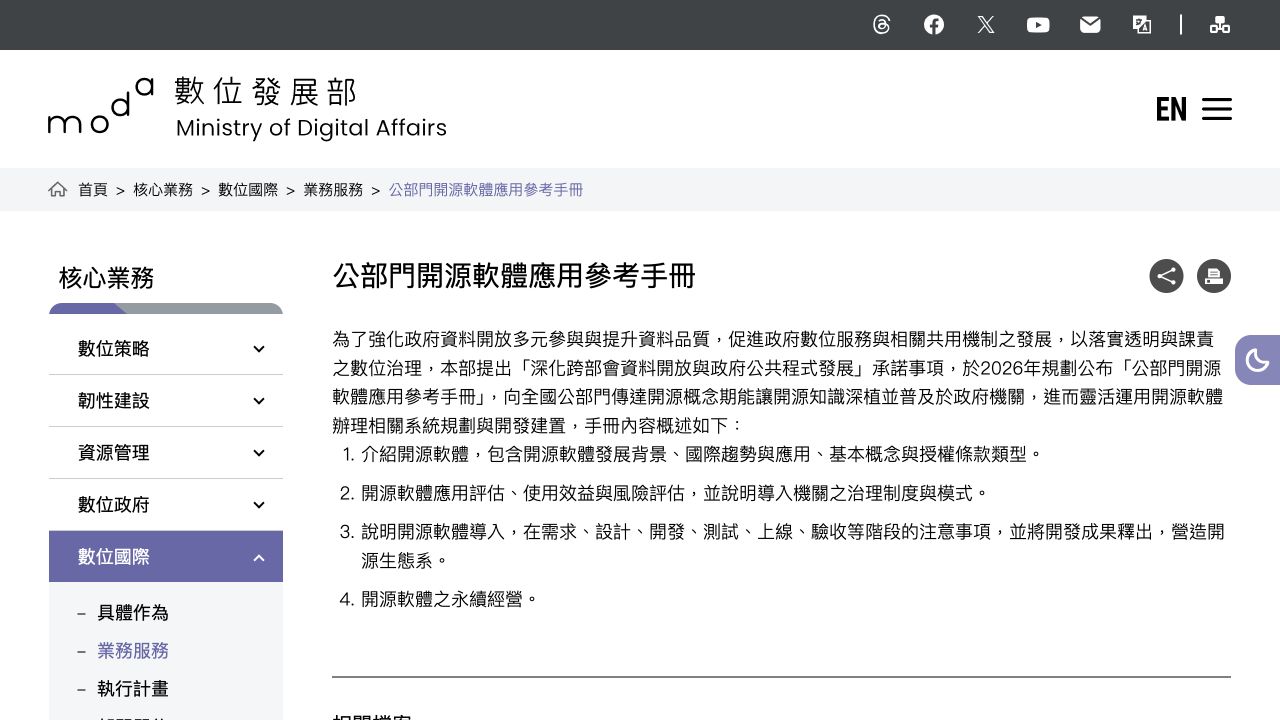1280x720 pixels.
Task: Click the home icon in breadcrumb
Action: pos(58,189)
